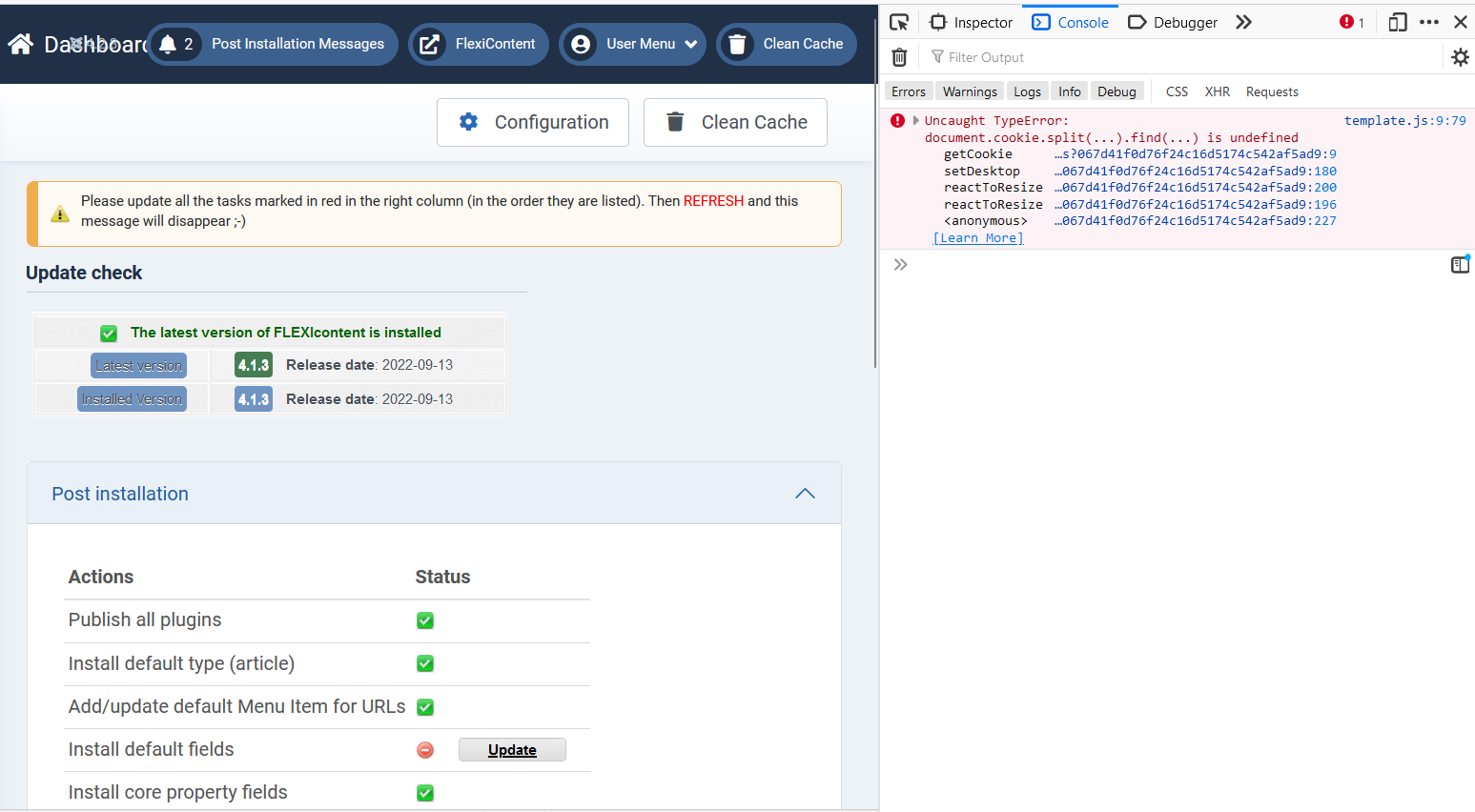The width and height of the screenshot is (1475, 812).
Task: Click the warning triangle icon in alert
Action: (x=60, y=213)
